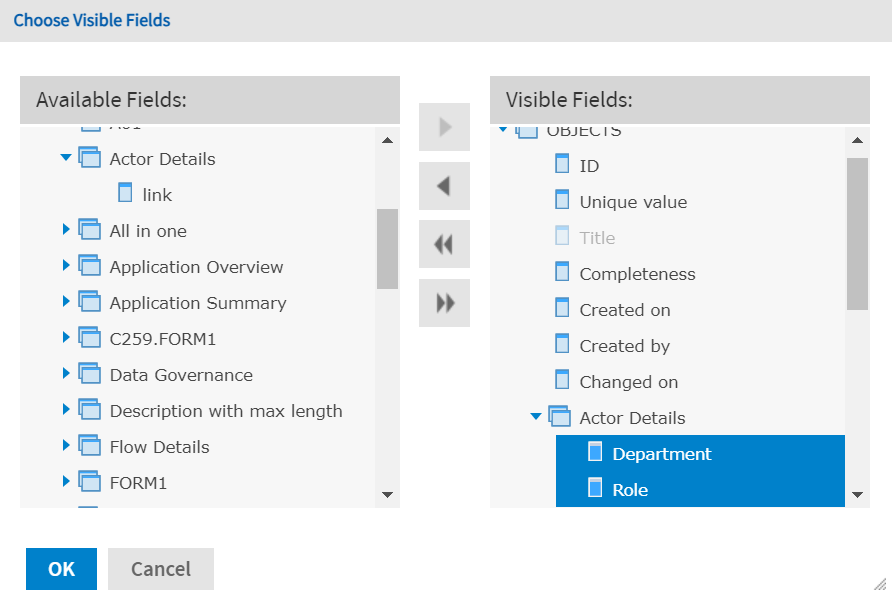Click the field icon beside link
This screenshot has height=597, width=892.
125,193
